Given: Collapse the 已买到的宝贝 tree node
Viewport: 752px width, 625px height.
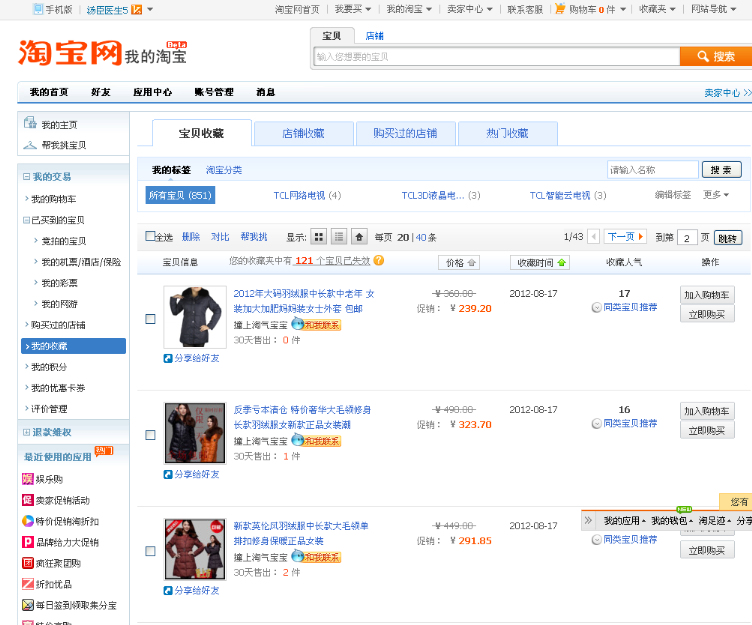Looking at the screenshot, I should (26, 220).
